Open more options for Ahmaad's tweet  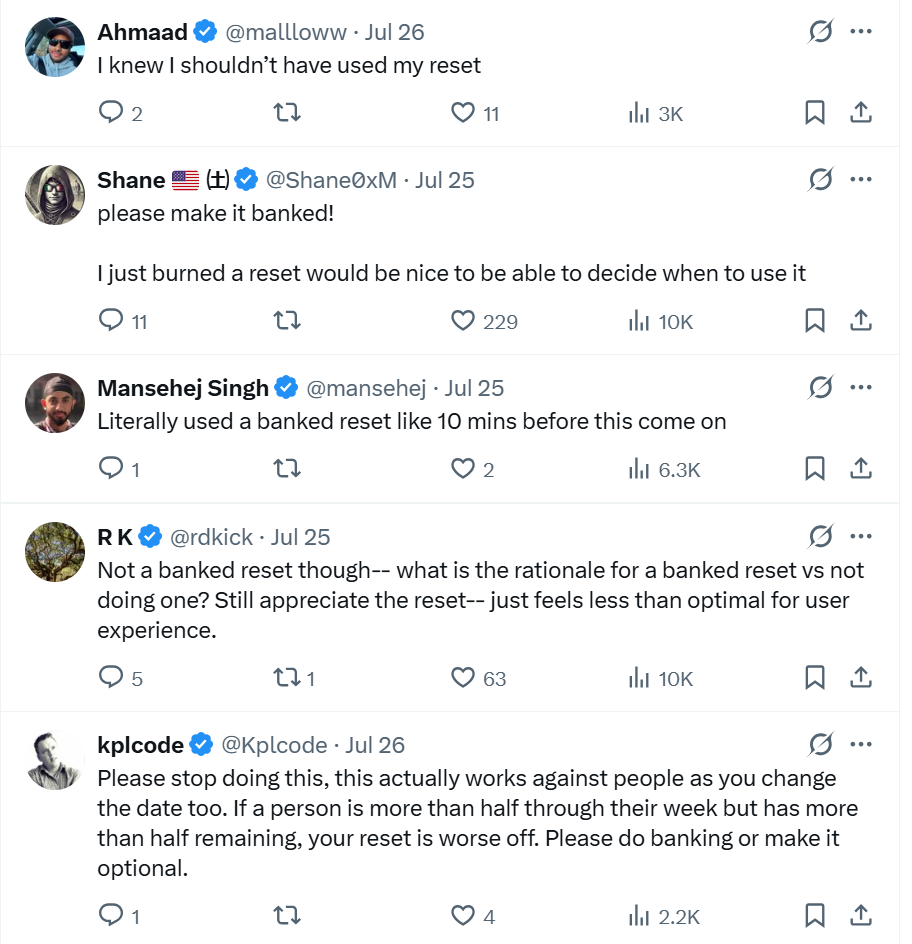[x=861, y=31]
